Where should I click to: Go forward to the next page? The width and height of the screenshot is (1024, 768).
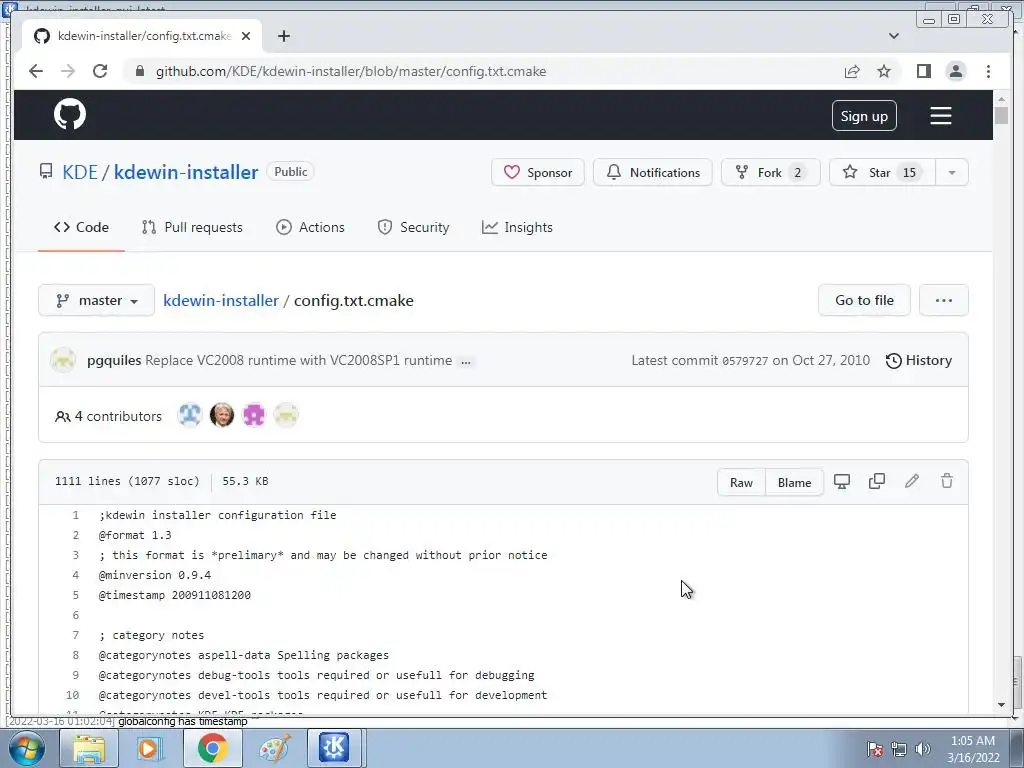[68, 71]
